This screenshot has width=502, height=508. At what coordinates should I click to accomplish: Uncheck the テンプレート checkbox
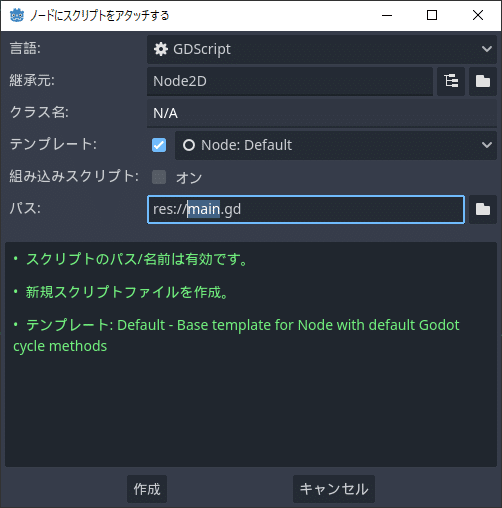point(159,145)
